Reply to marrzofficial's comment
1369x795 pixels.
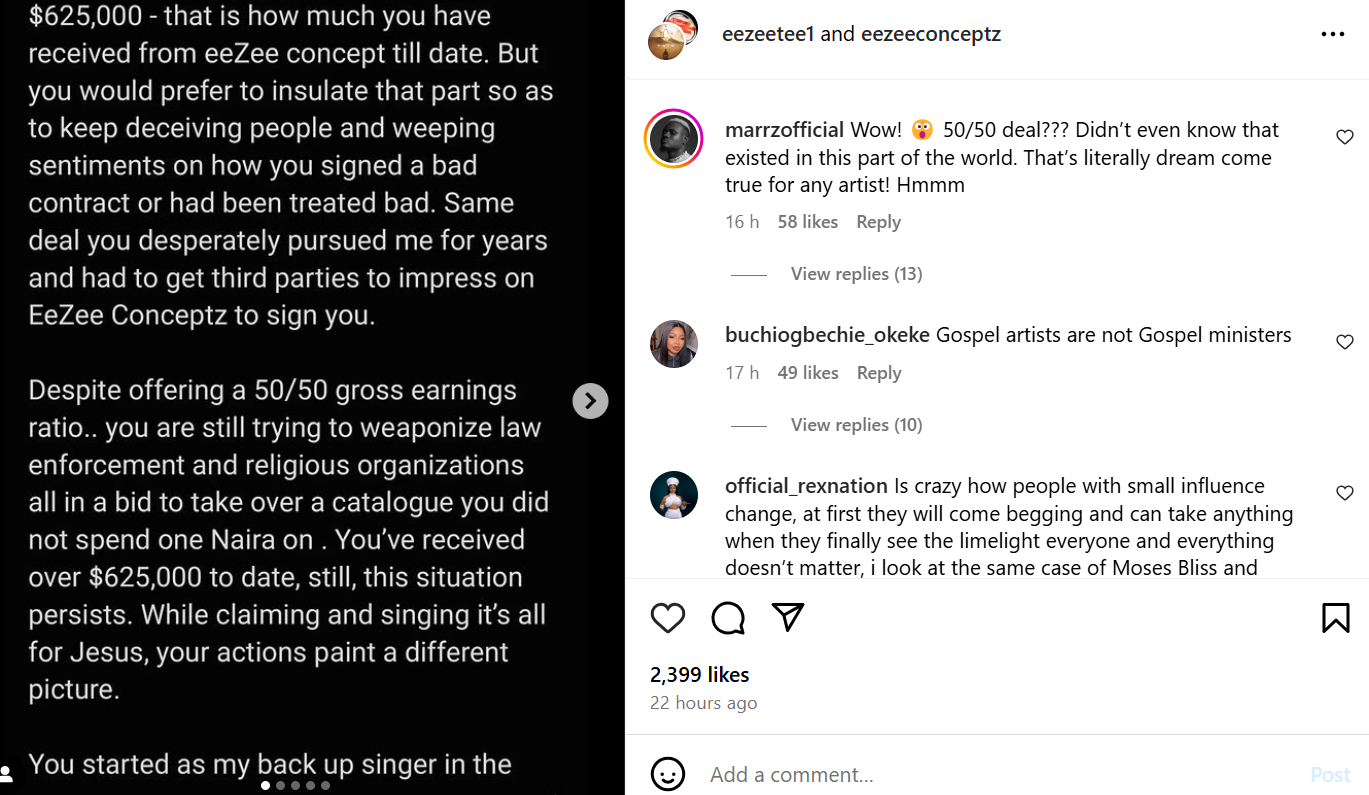pos(878,222)
